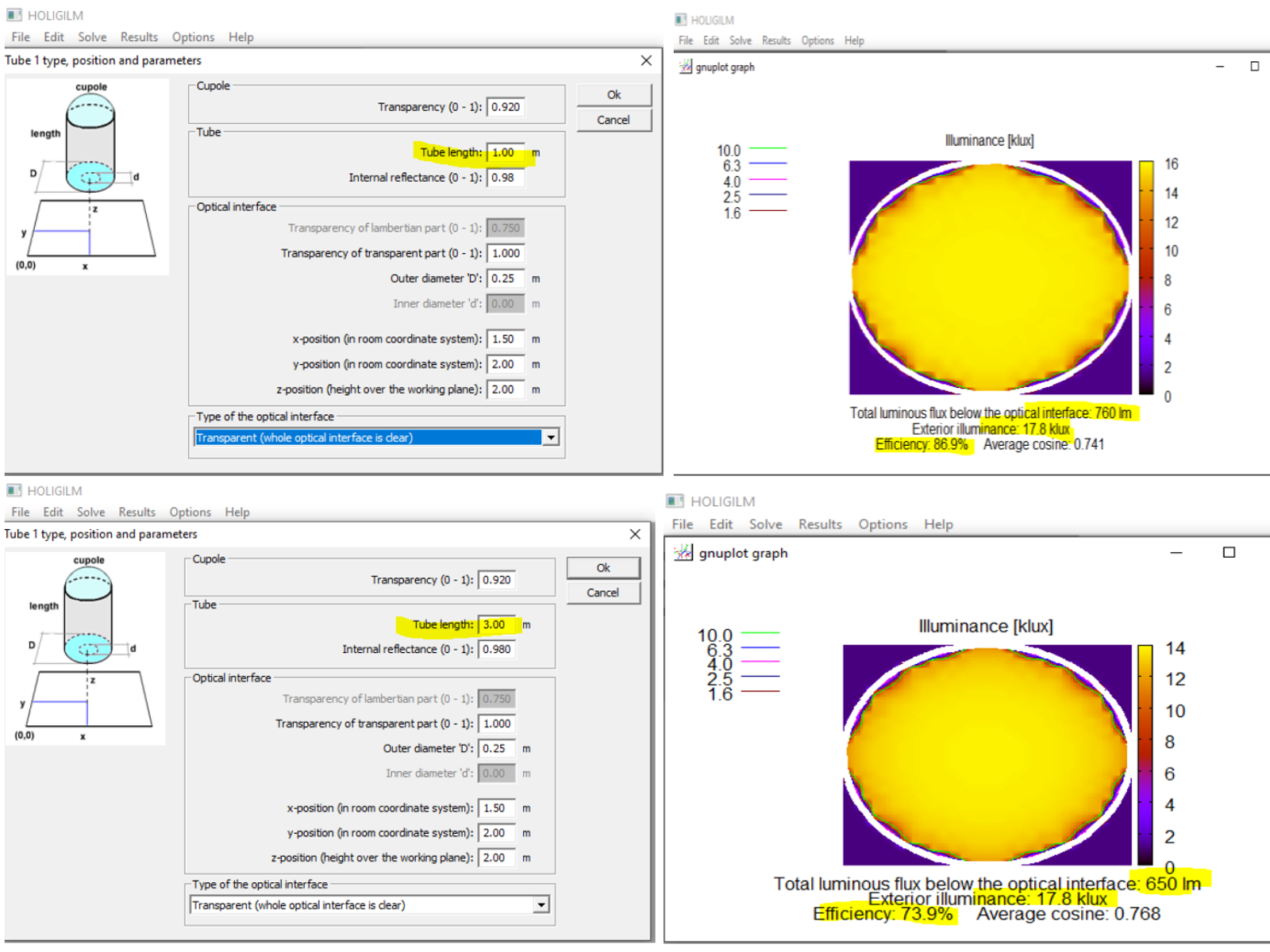Click Internal reflectance field showing 0.98

[506, 178]
